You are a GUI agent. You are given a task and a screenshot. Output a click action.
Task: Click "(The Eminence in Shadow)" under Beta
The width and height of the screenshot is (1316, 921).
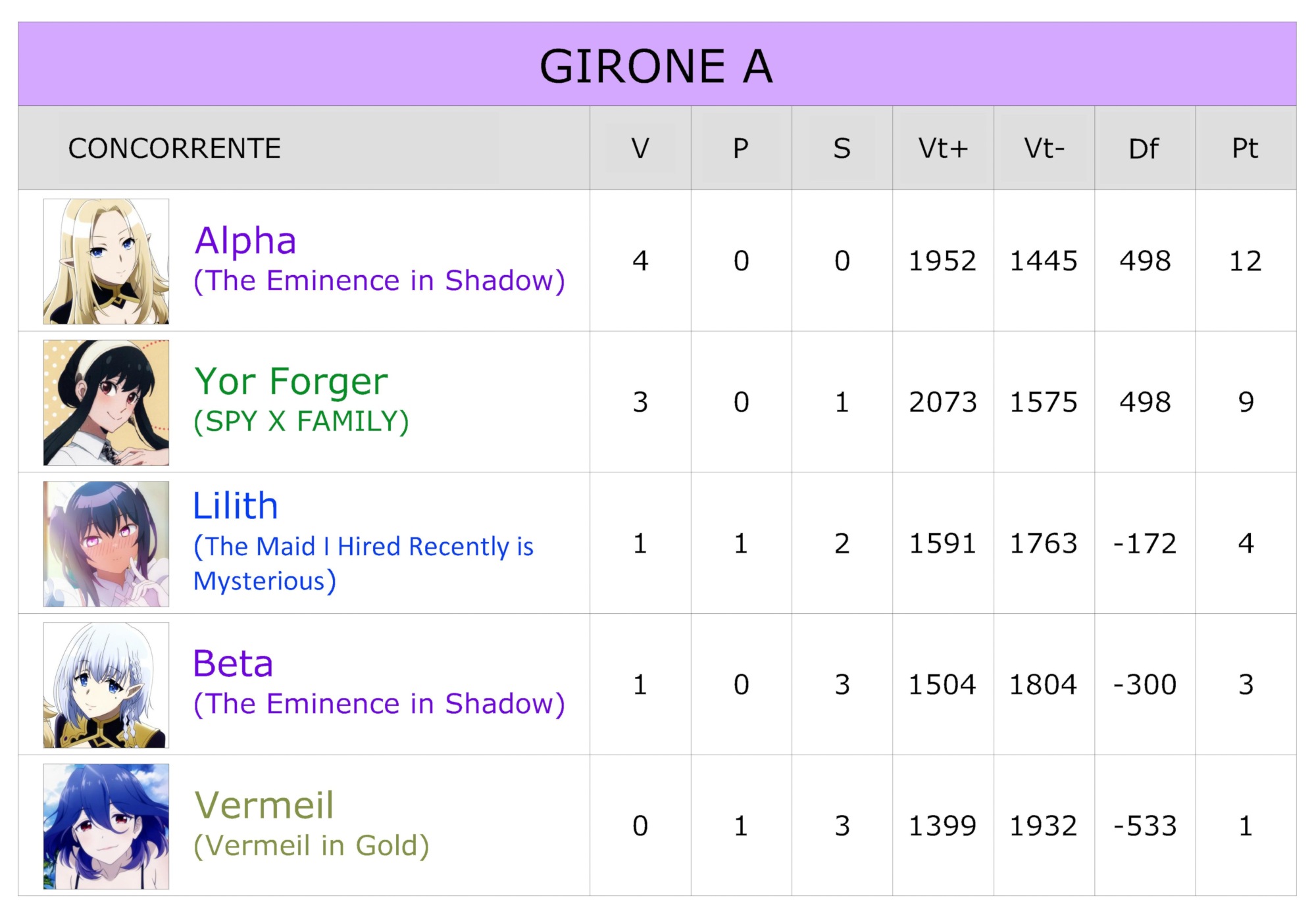(x=379, y=704)
